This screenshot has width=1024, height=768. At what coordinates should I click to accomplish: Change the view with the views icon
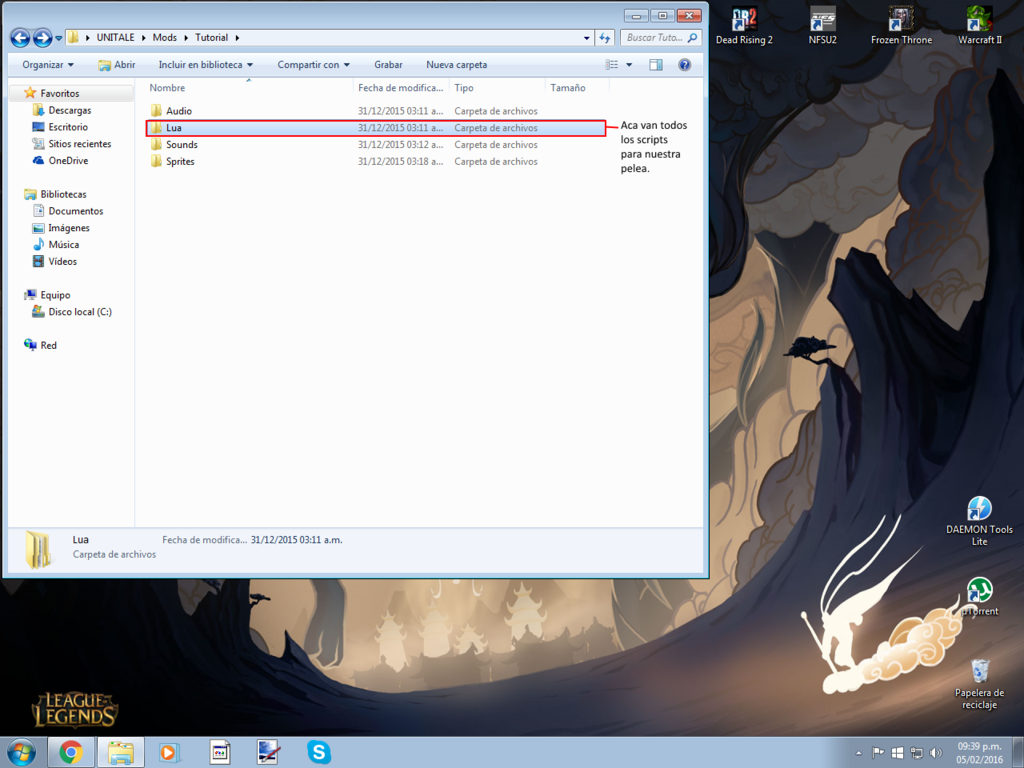pos(612,65)
